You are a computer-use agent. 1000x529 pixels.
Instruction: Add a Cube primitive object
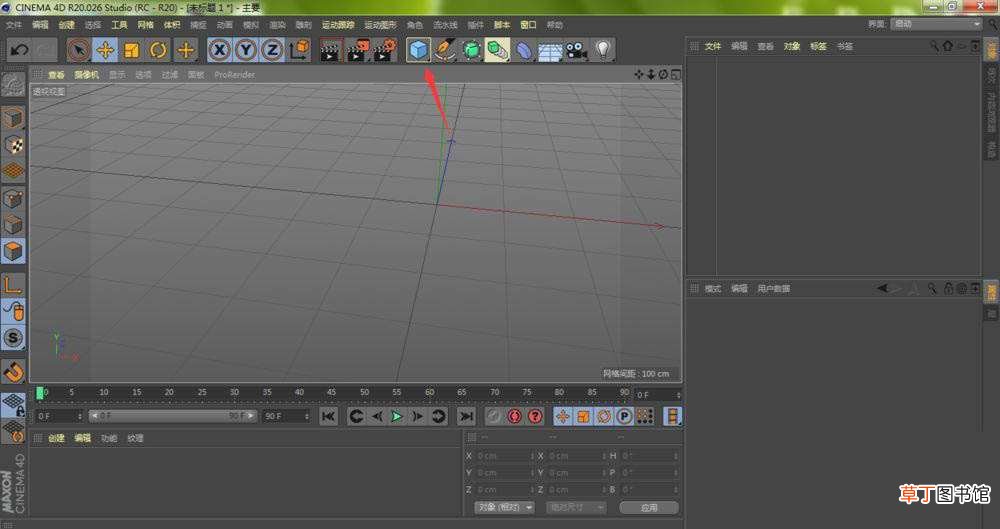tap(418, 50)
